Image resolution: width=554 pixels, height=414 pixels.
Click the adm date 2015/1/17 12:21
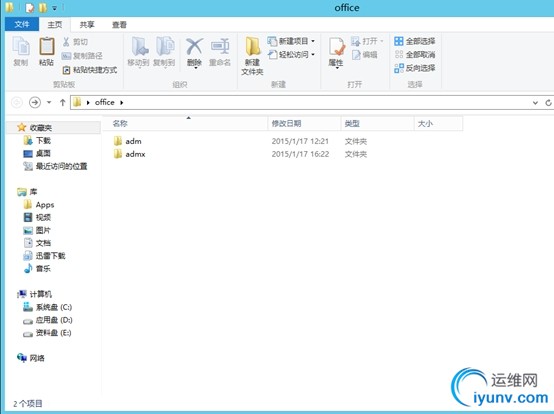(300, 141)
